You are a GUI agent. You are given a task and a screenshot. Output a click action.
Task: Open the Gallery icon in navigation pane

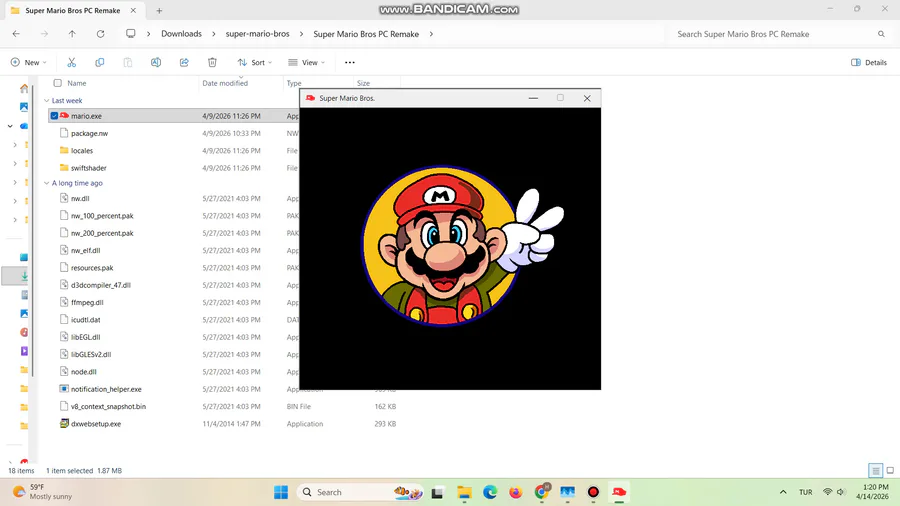pyautogui.click(x=24, y=107)
